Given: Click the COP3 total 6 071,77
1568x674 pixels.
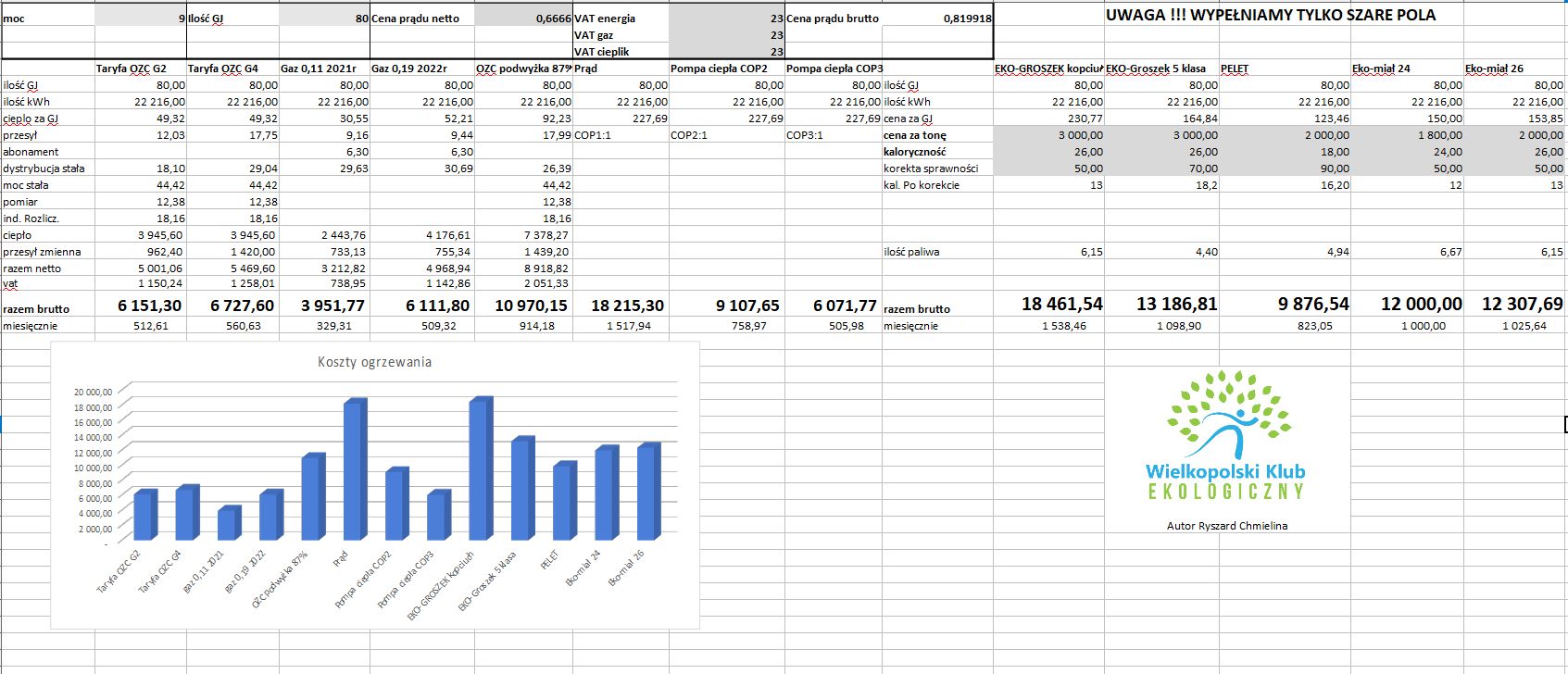Looking at the screenshot, I should (x=847, y=305).
